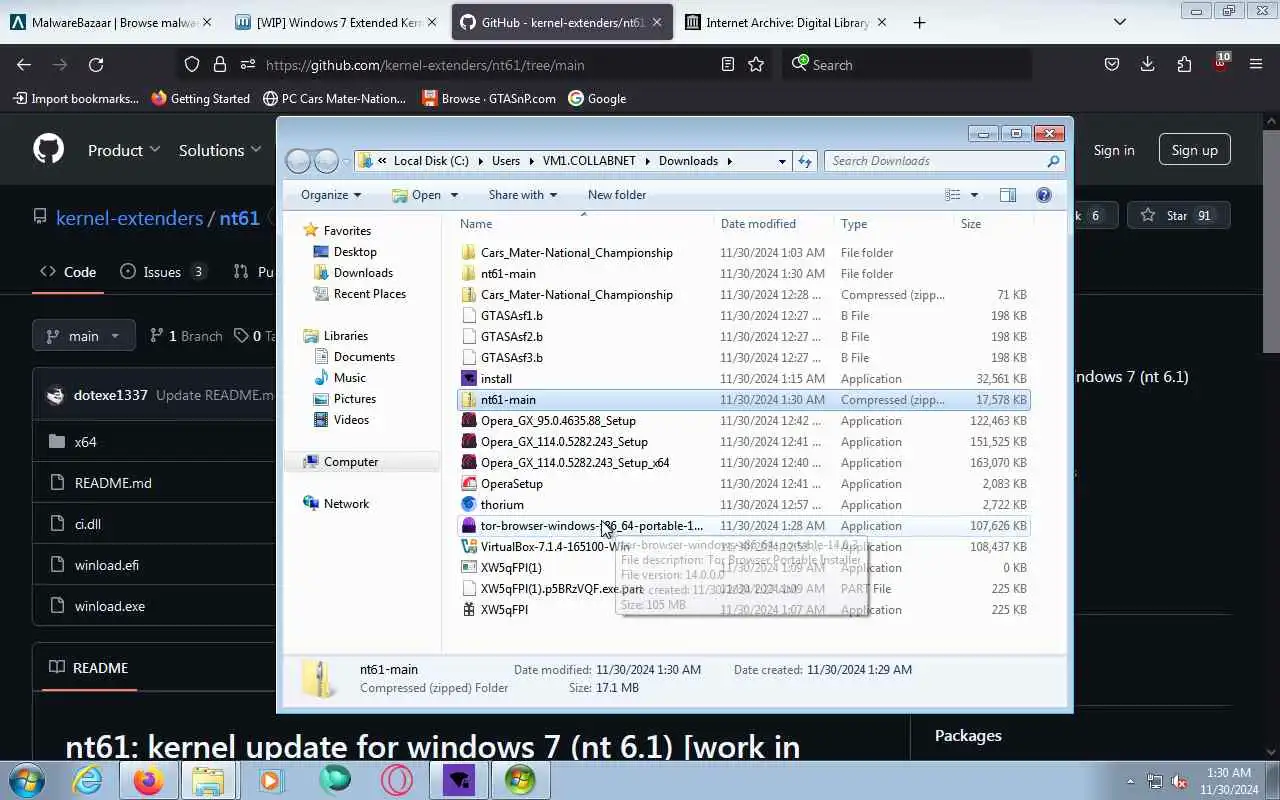Viewport: 1280px width, 800px height.
Task: Click New folder button in Explorer
Action: (x=617, y=195)
